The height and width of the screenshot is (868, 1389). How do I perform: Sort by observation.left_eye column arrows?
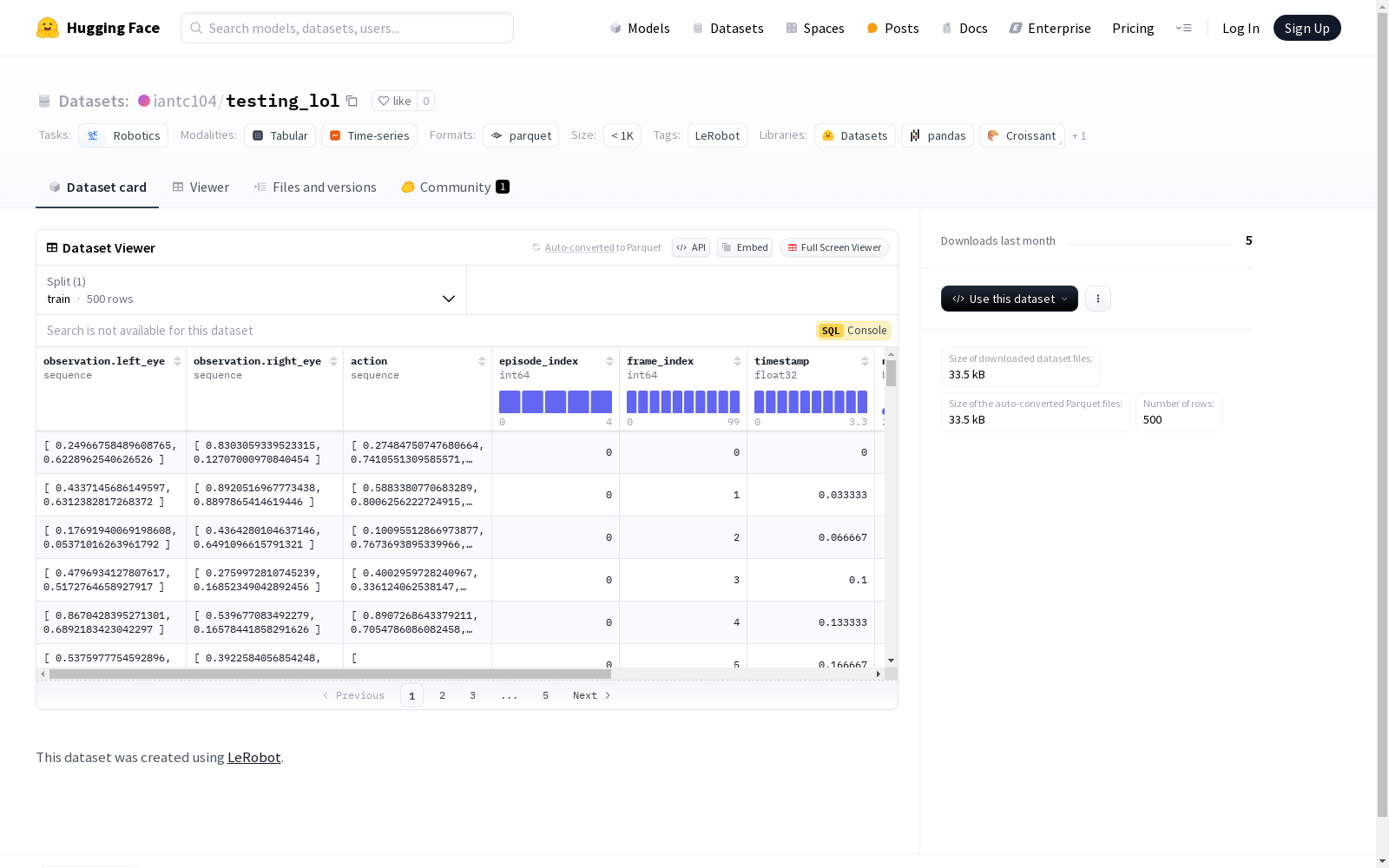click(x=177, y=361)
